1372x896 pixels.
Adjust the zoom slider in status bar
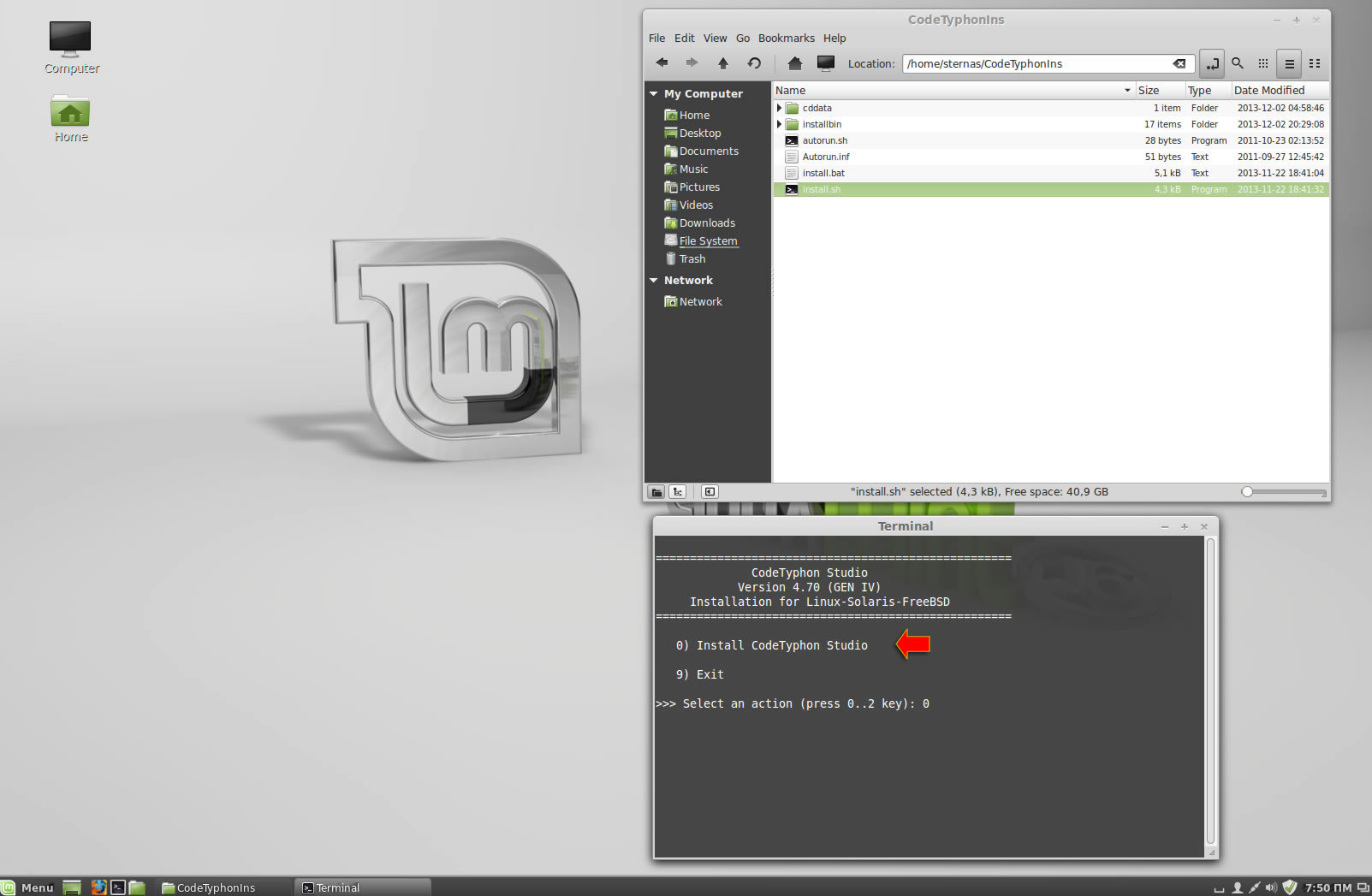coord(1248,492)
